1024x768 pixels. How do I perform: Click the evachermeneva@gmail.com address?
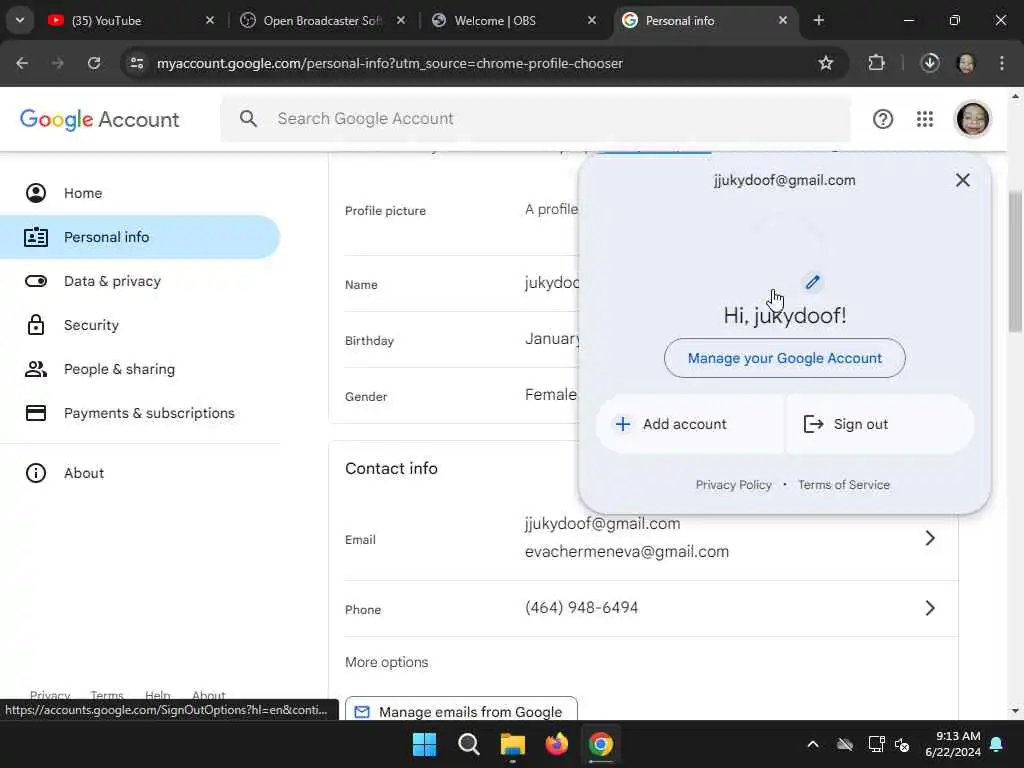tap(626, 552)
